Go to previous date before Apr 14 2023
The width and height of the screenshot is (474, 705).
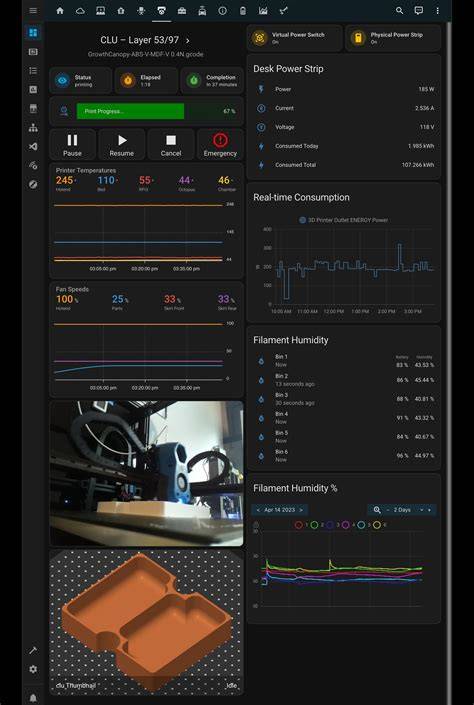point(258,510)
